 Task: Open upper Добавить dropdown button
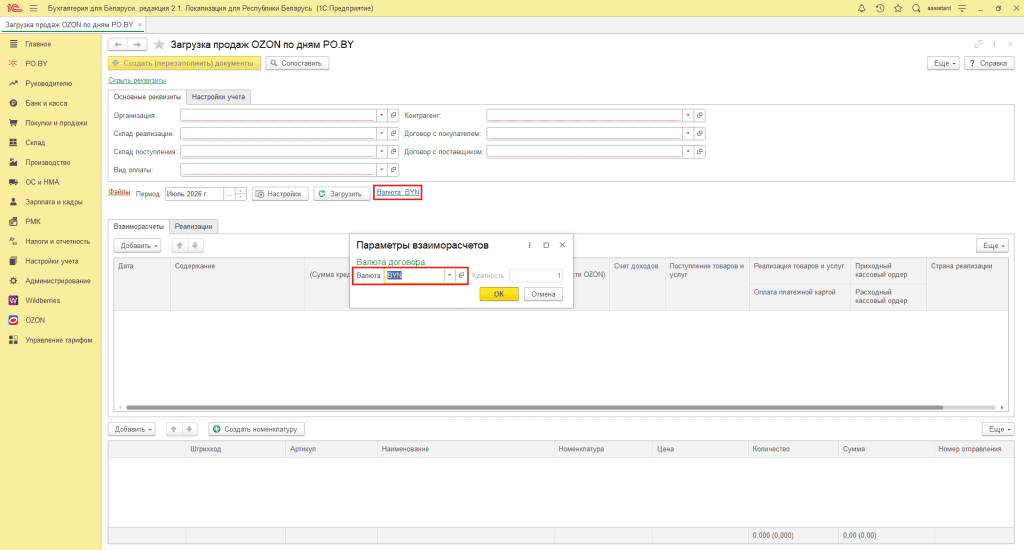point(137,246)
